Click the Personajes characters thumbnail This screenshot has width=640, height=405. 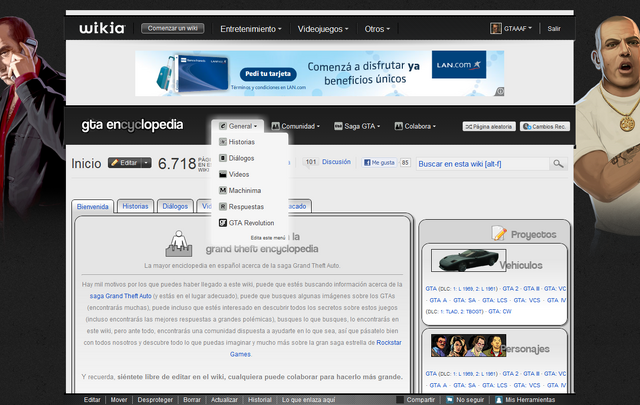[x=469, y=345]
